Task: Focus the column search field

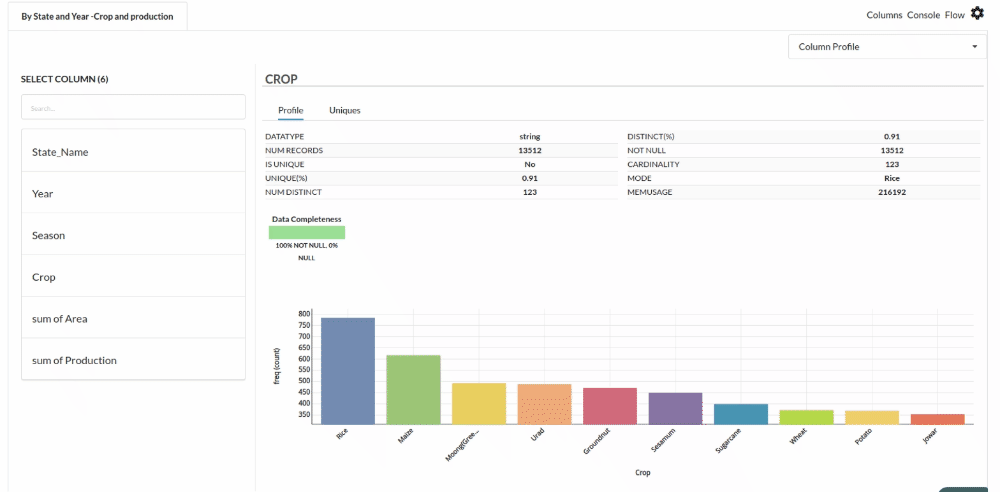Action: tap(133, 107)
